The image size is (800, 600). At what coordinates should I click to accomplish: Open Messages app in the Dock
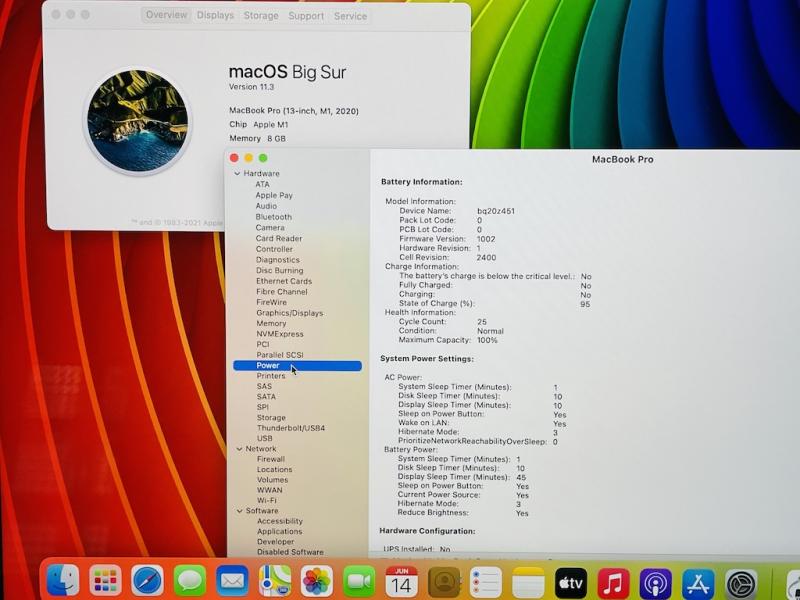click(x=190, y=581)
